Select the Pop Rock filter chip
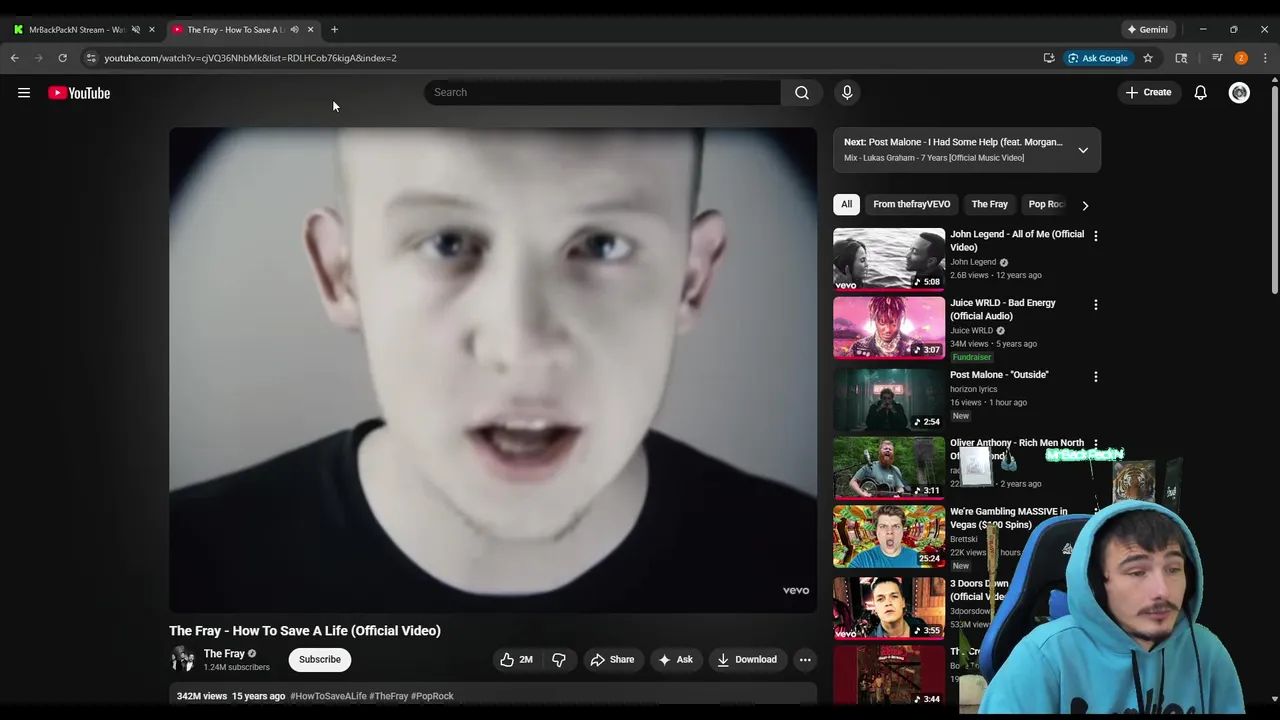The image size is (1280, 720). coord(1044,204)
